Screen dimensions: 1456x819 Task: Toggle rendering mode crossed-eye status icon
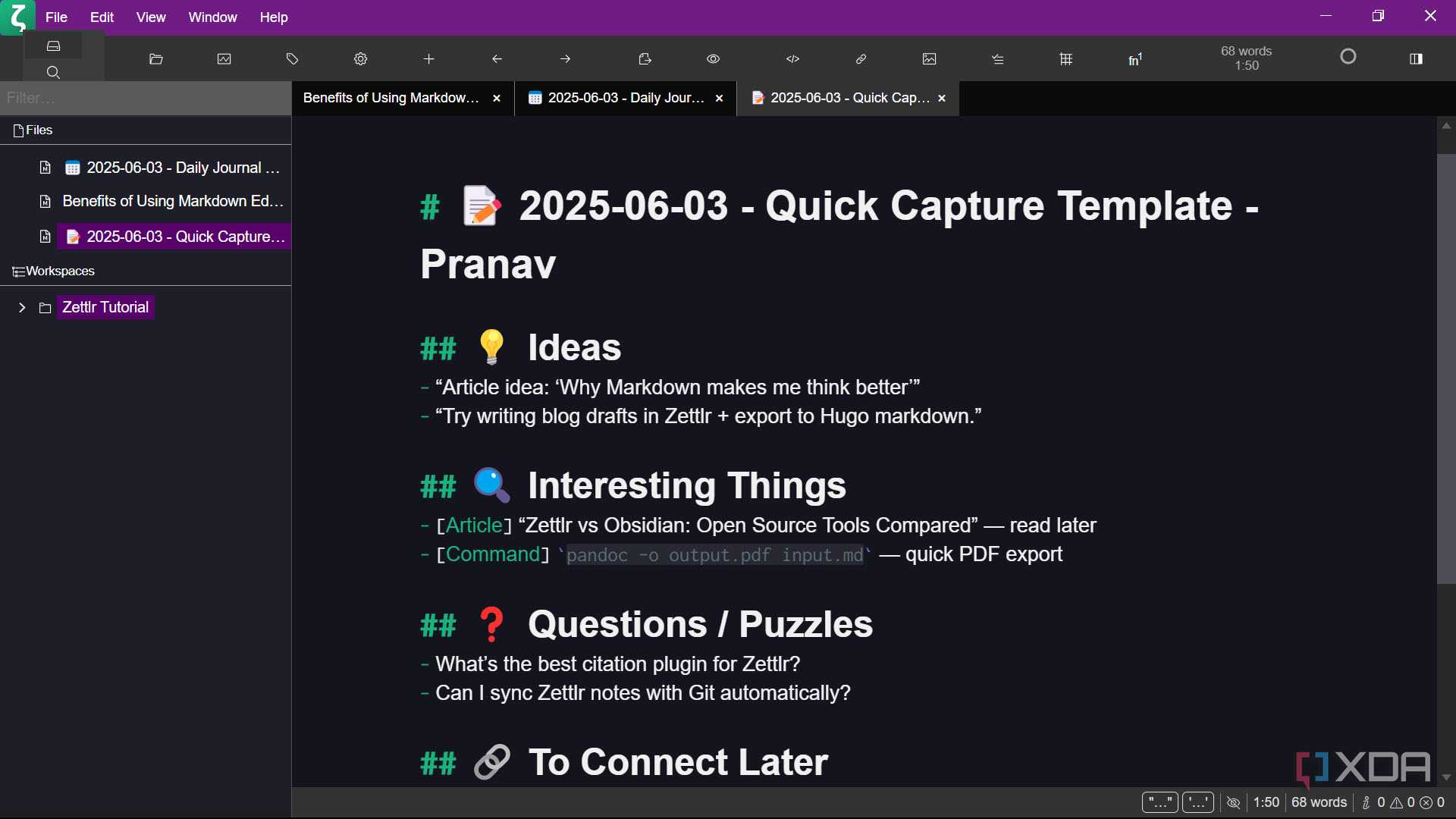point(1234,802)
